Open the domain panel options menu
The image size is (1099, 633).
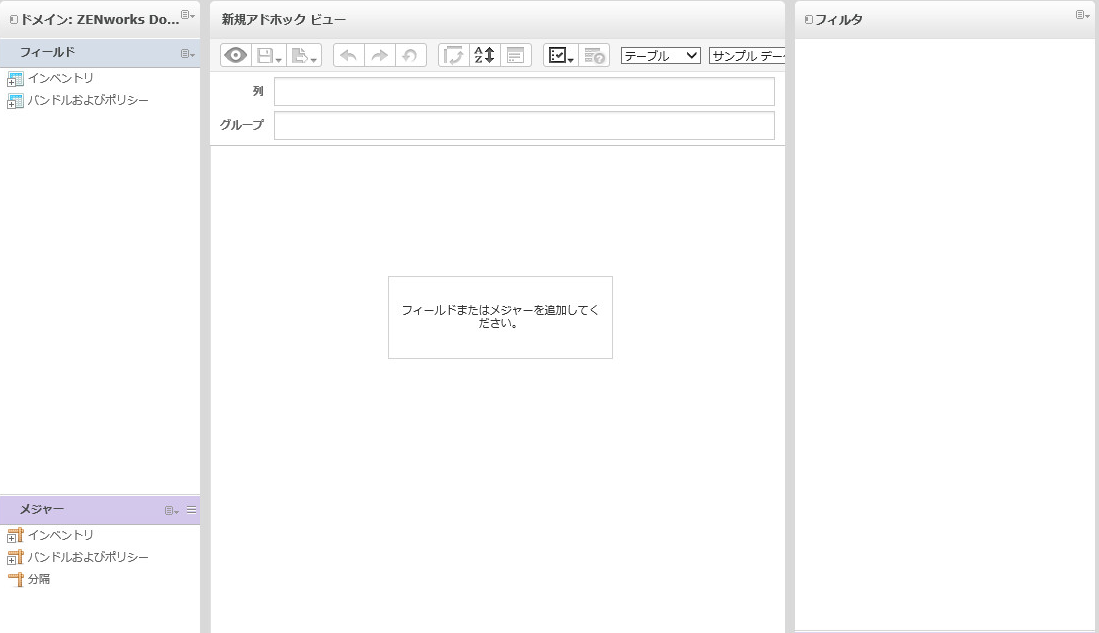coord(187,15)
